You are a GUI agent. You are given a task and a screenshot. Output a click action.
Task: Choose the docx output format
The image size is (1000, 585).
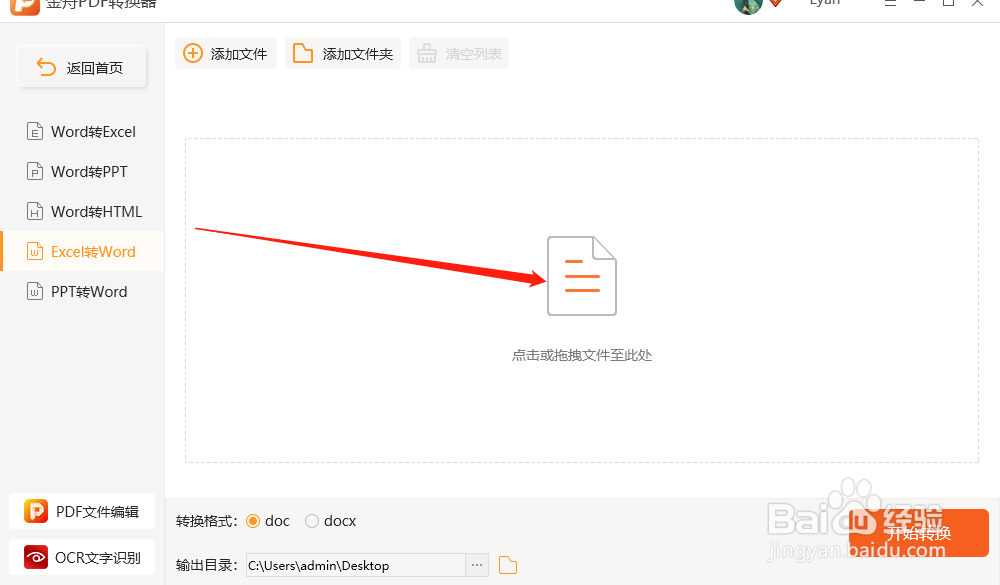point(311,521)
